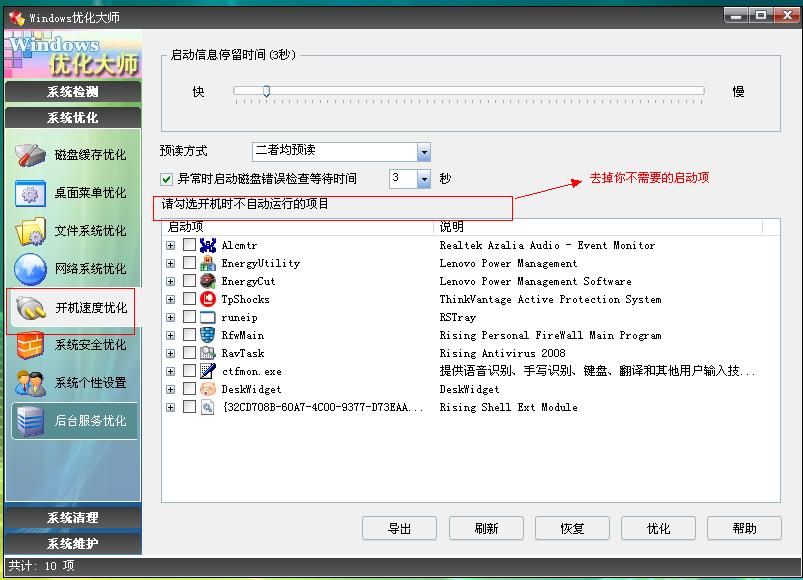
Task: Expand the ctfmon.exe tree node
Action: click(171, 372)
